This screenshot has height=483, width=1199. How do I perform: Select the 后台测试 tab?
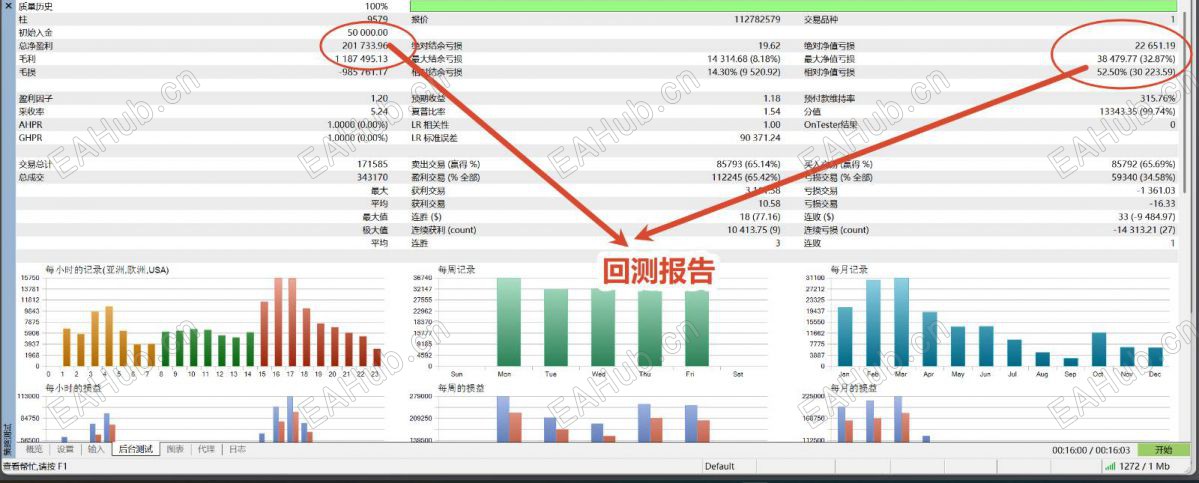[x=136, y=449]
